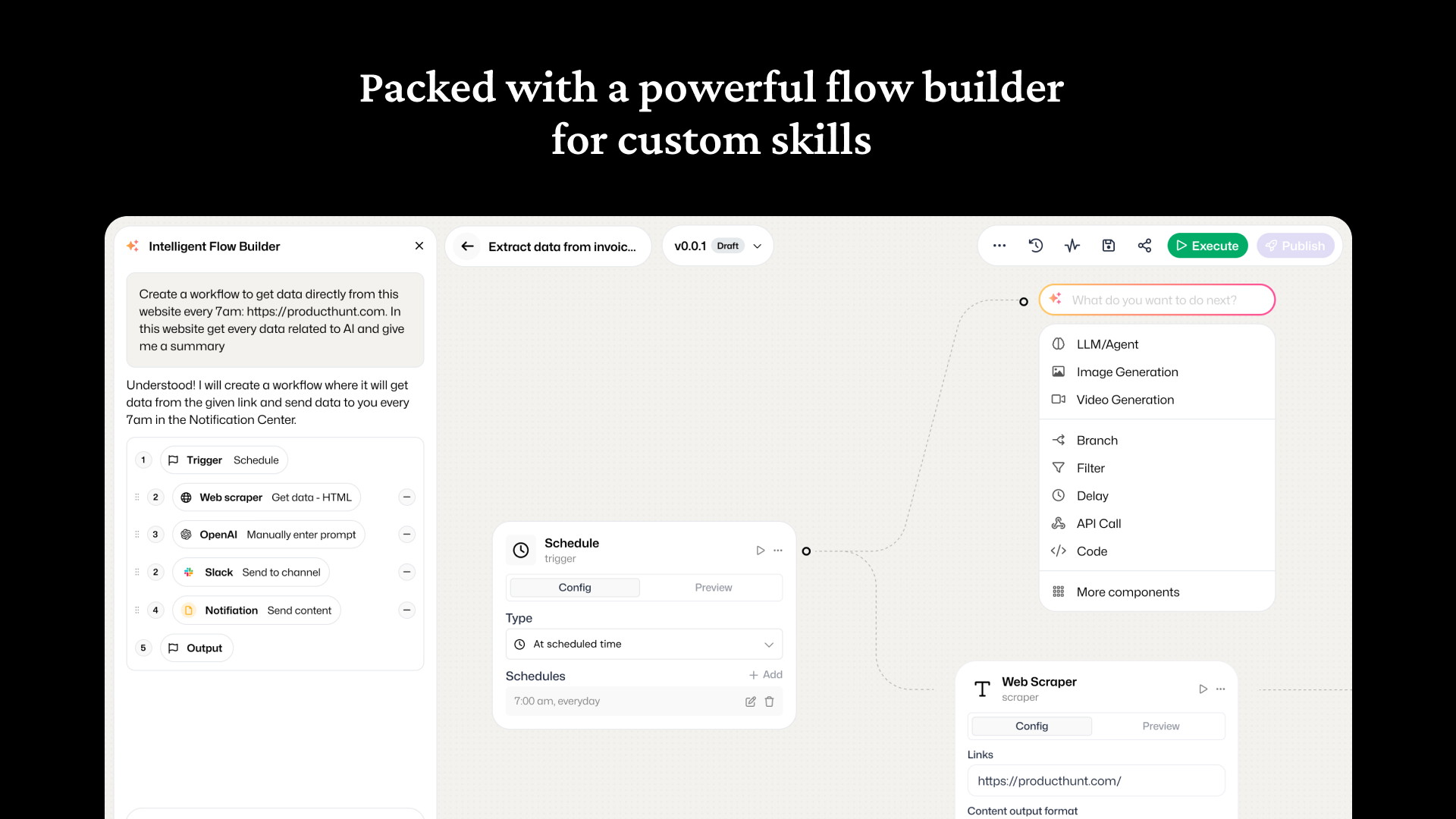Save the workflow with the save icon
Image resolution: width=1456 pixels, height=819 pixels.
click(x=1108, y=245)
